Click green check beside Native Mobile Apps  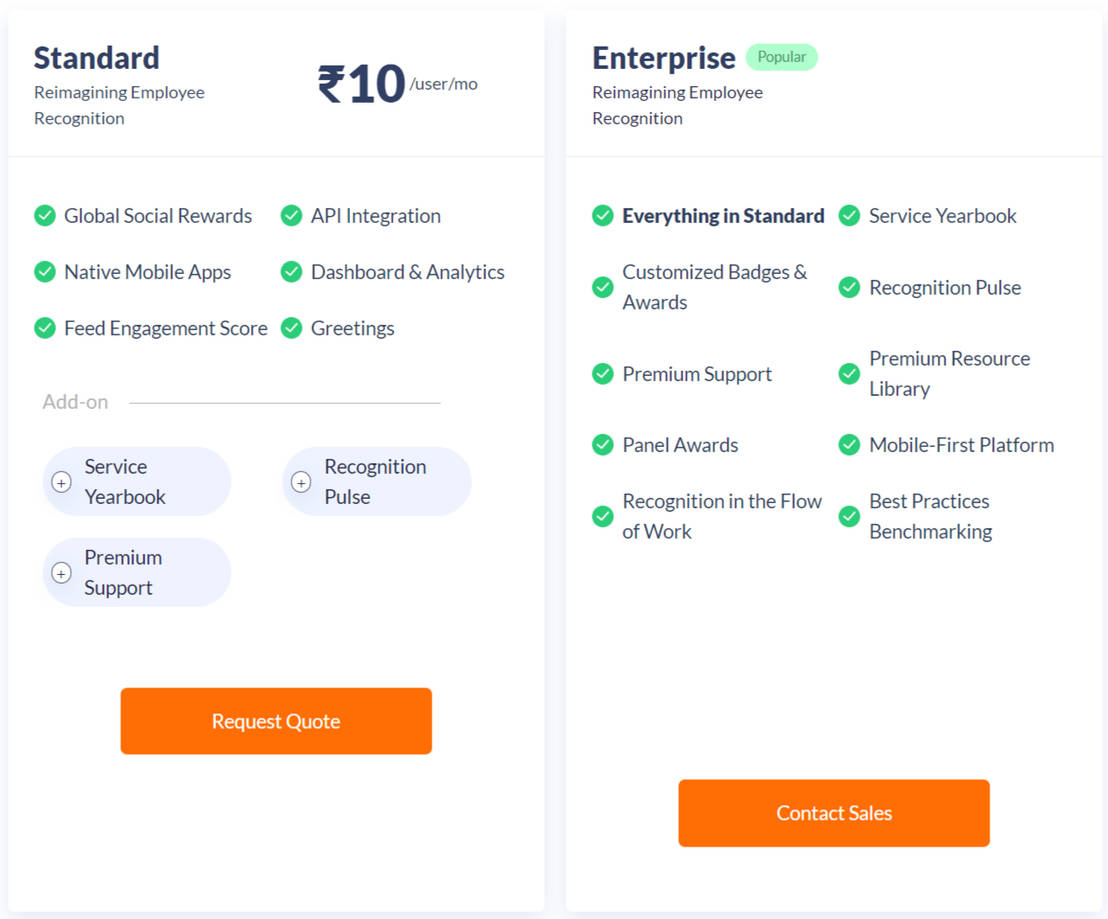click(45, 272)
